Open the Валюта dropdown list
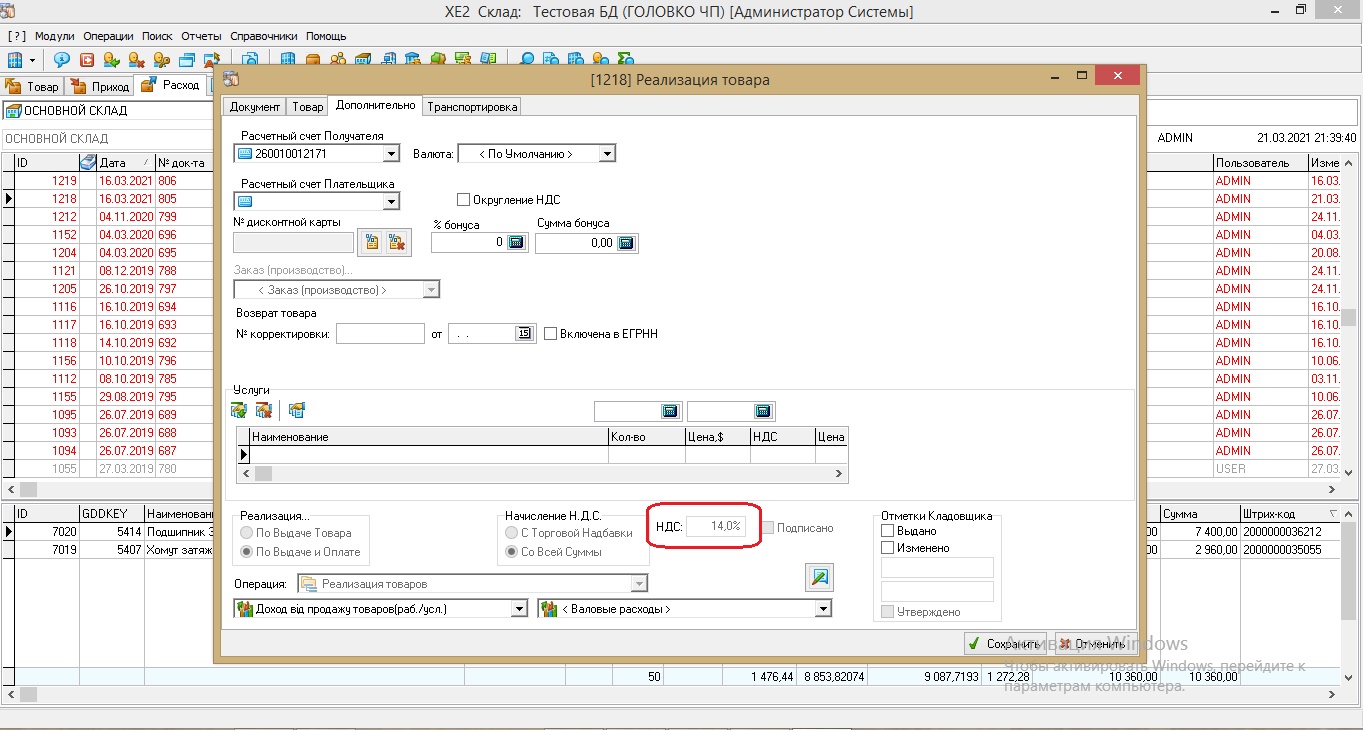Screen dimensions: 1363x730 (607, 154)
